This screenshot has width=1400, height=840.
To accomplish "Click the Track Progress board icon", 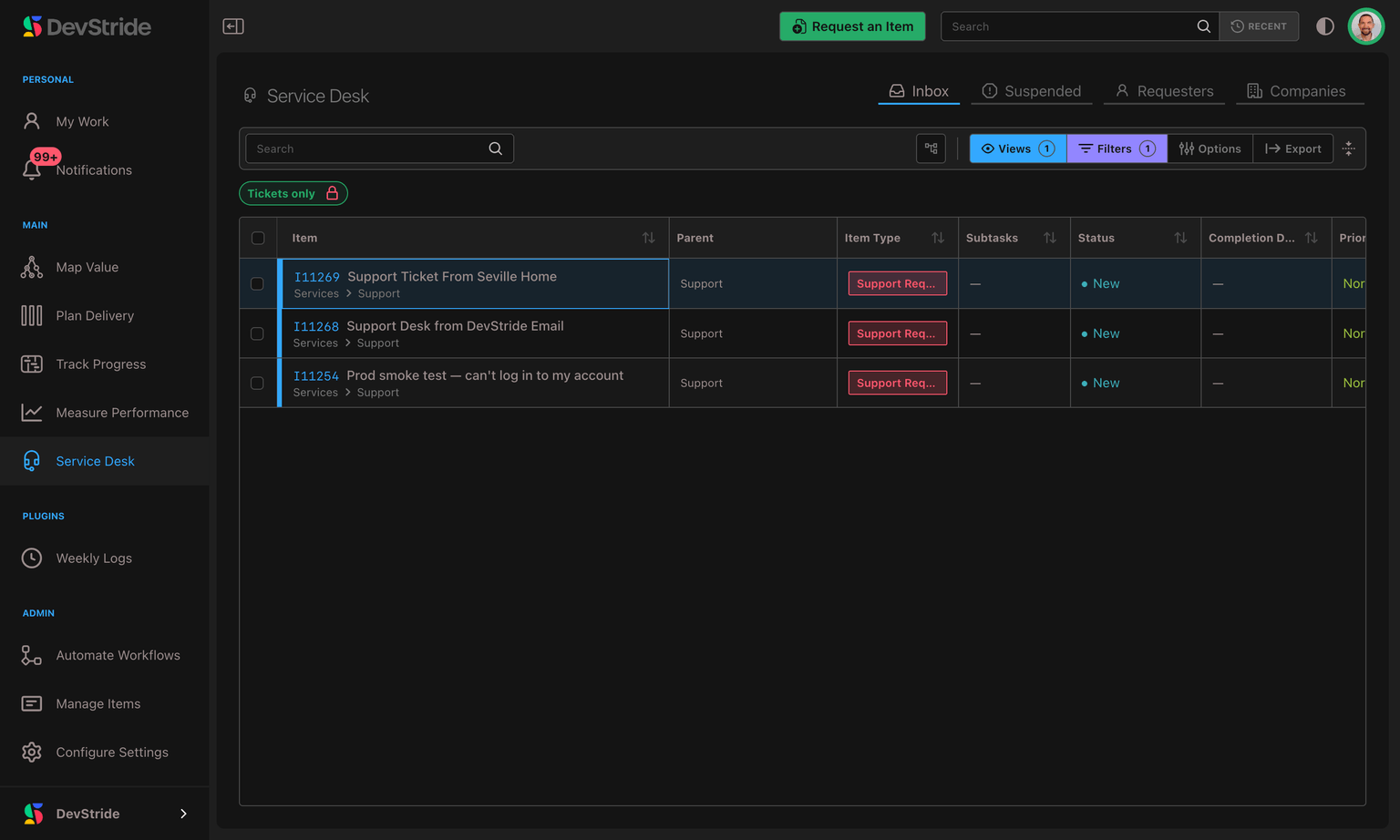I will pyautogui.click(x=32, y=364).
